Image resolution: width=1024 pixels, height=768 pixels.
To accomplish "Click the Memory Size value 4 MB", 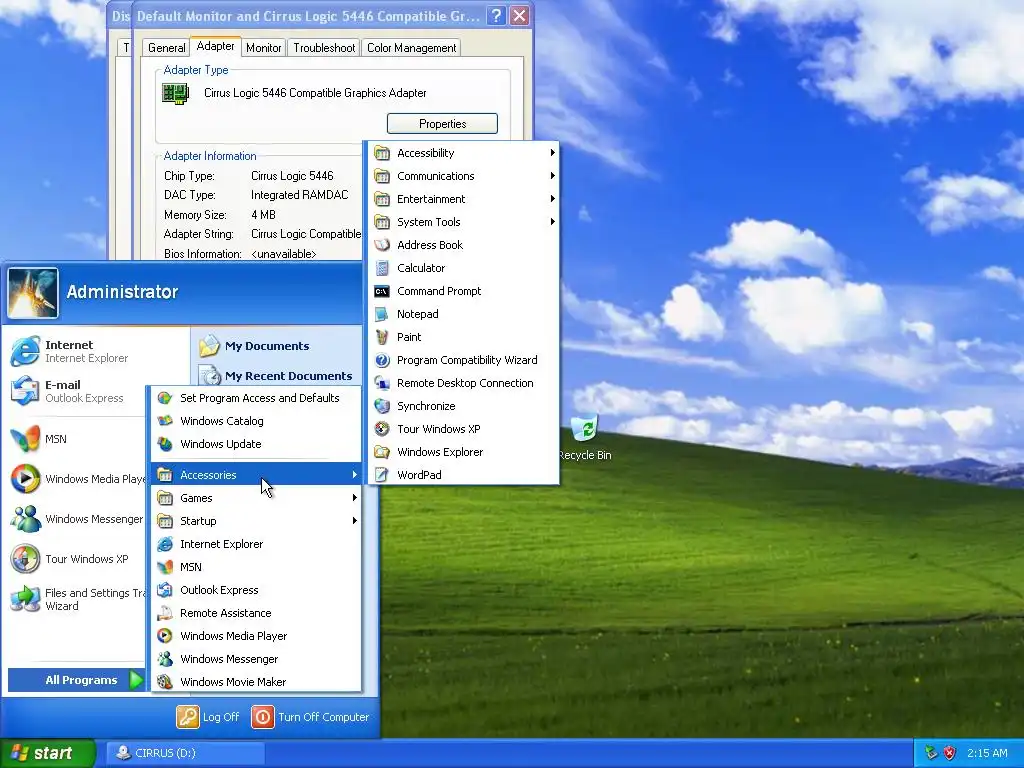I will [x=263, y=215].
